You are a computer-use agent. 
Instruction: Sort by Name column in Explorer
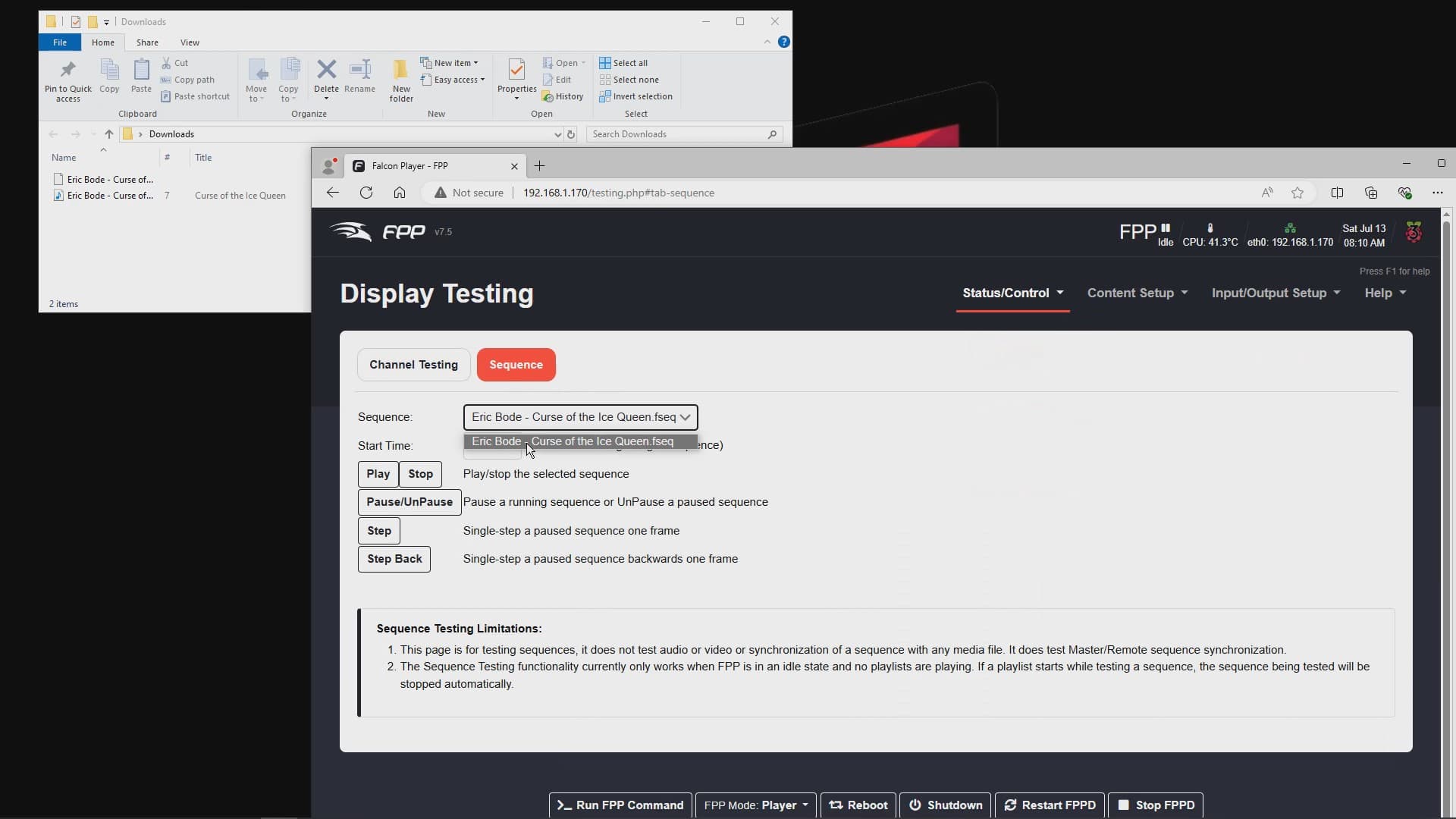64,158
